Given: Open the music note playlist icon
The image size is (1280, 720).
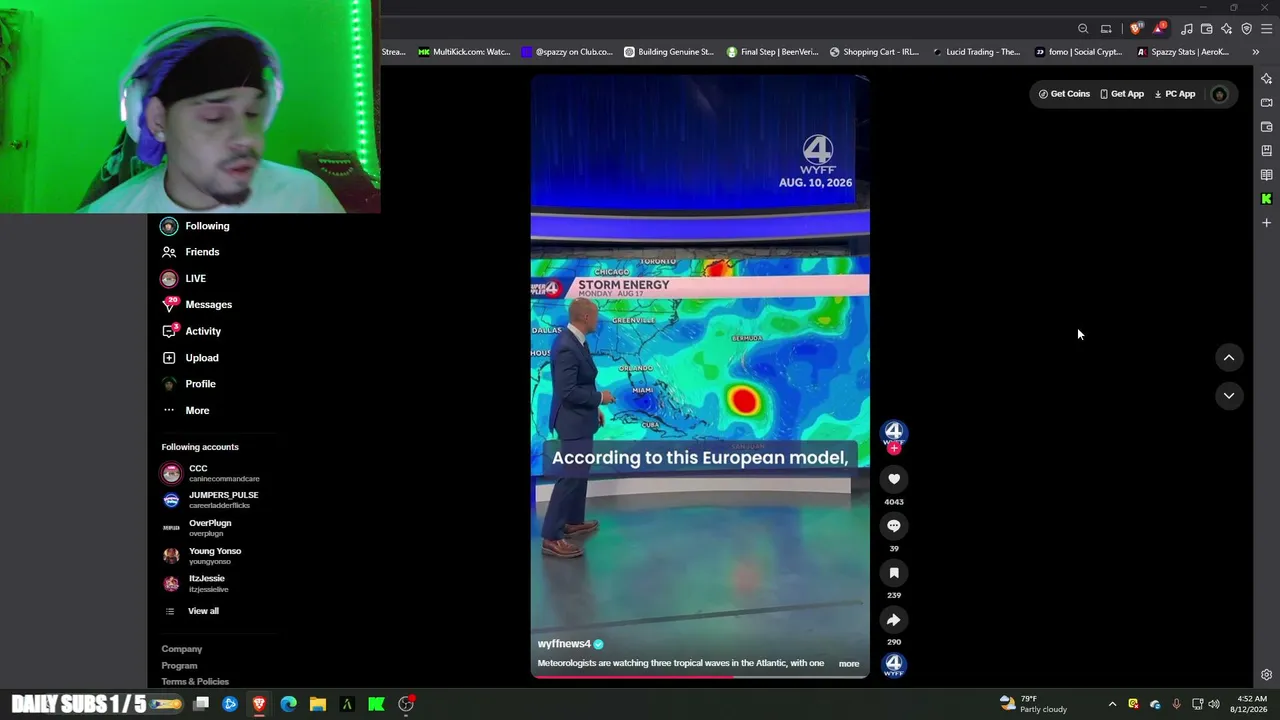Looking at the screenshot, I should [x=1187, y=29].
